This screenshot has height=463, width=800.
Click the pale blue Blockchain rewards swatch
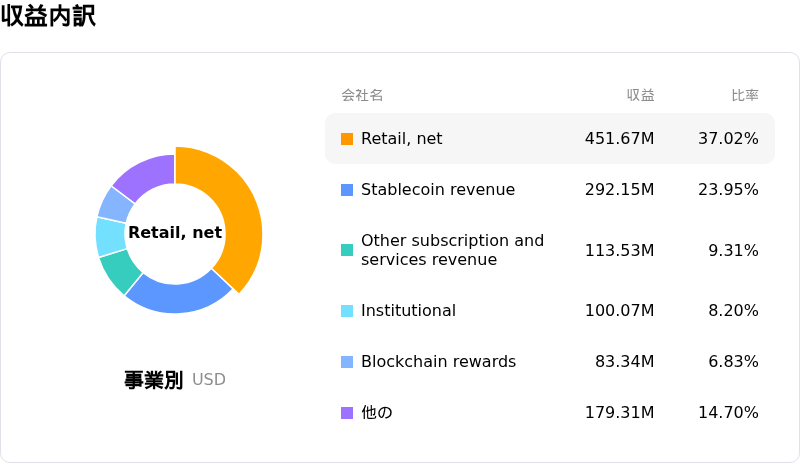[347, 362]
